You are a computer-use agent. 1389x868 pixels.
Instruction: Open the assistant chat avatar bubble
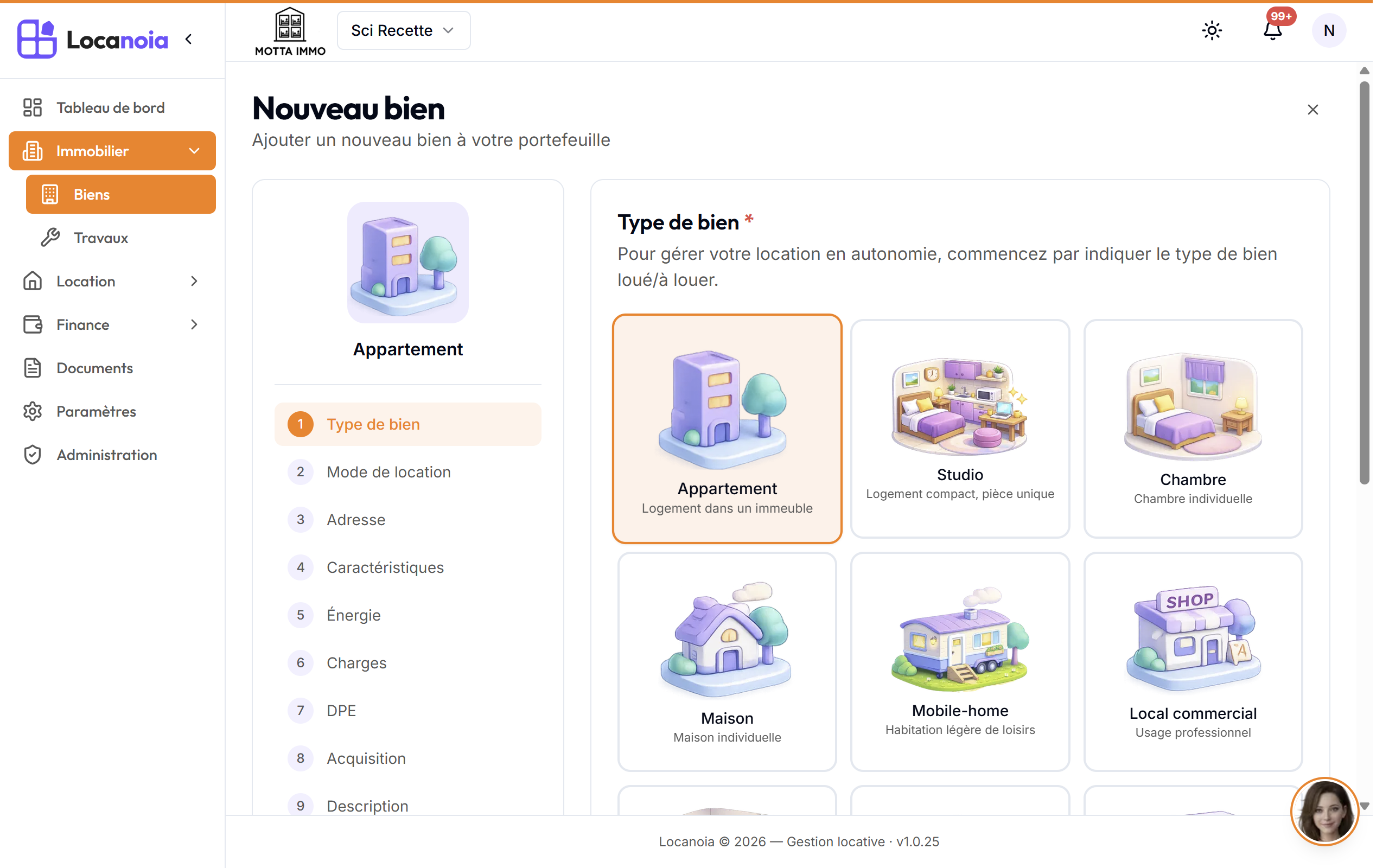[x=1325, y=812]
